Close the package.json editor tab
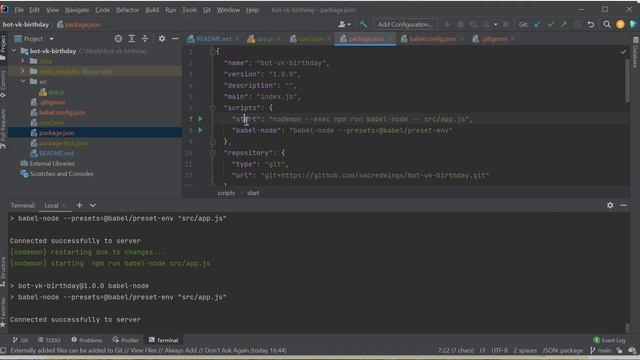The image size is (640, 360). [x=390, y=39]
